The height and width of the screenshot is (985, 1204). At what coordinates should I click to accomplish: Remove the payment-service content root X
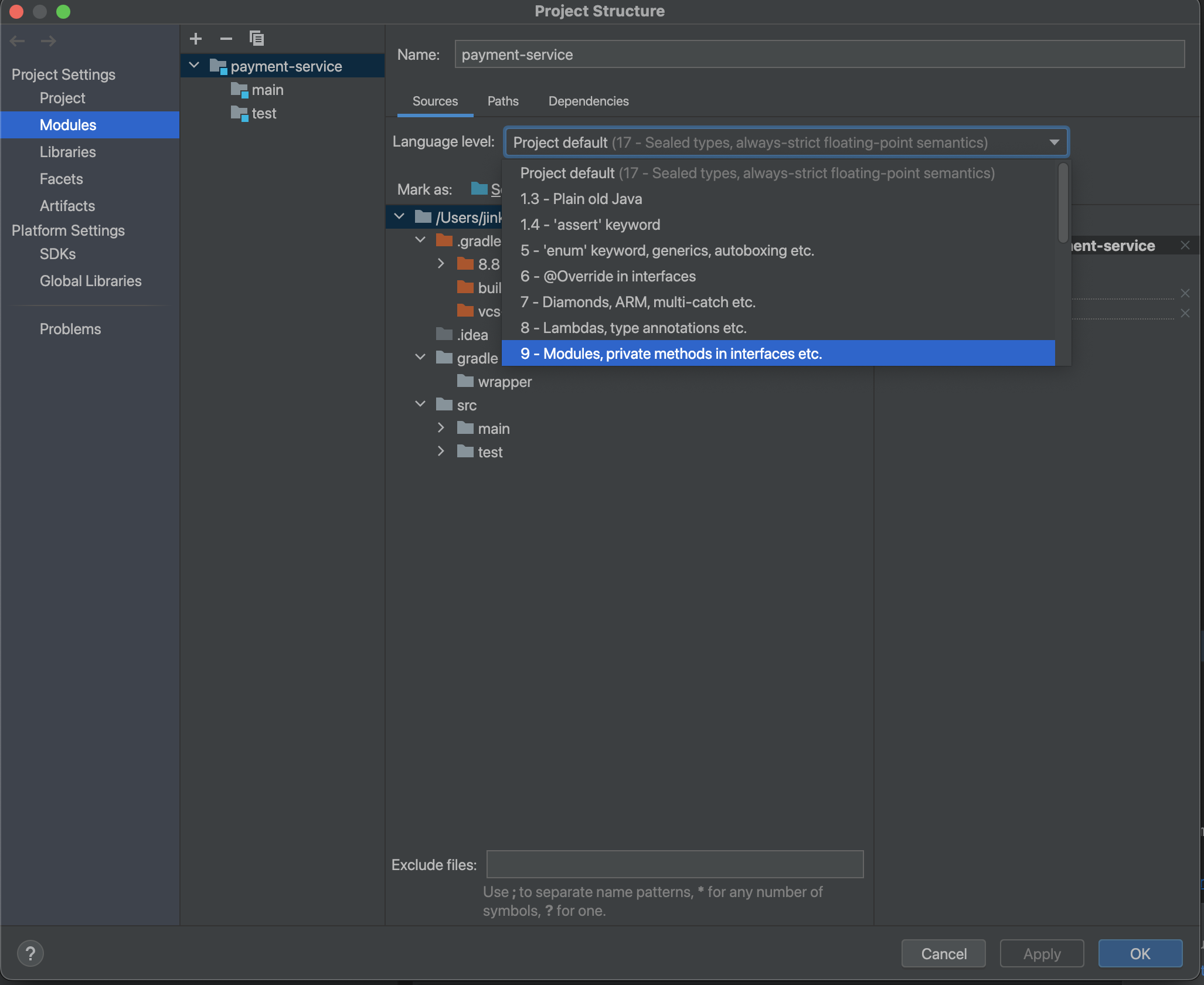(x=1185, y=246)
